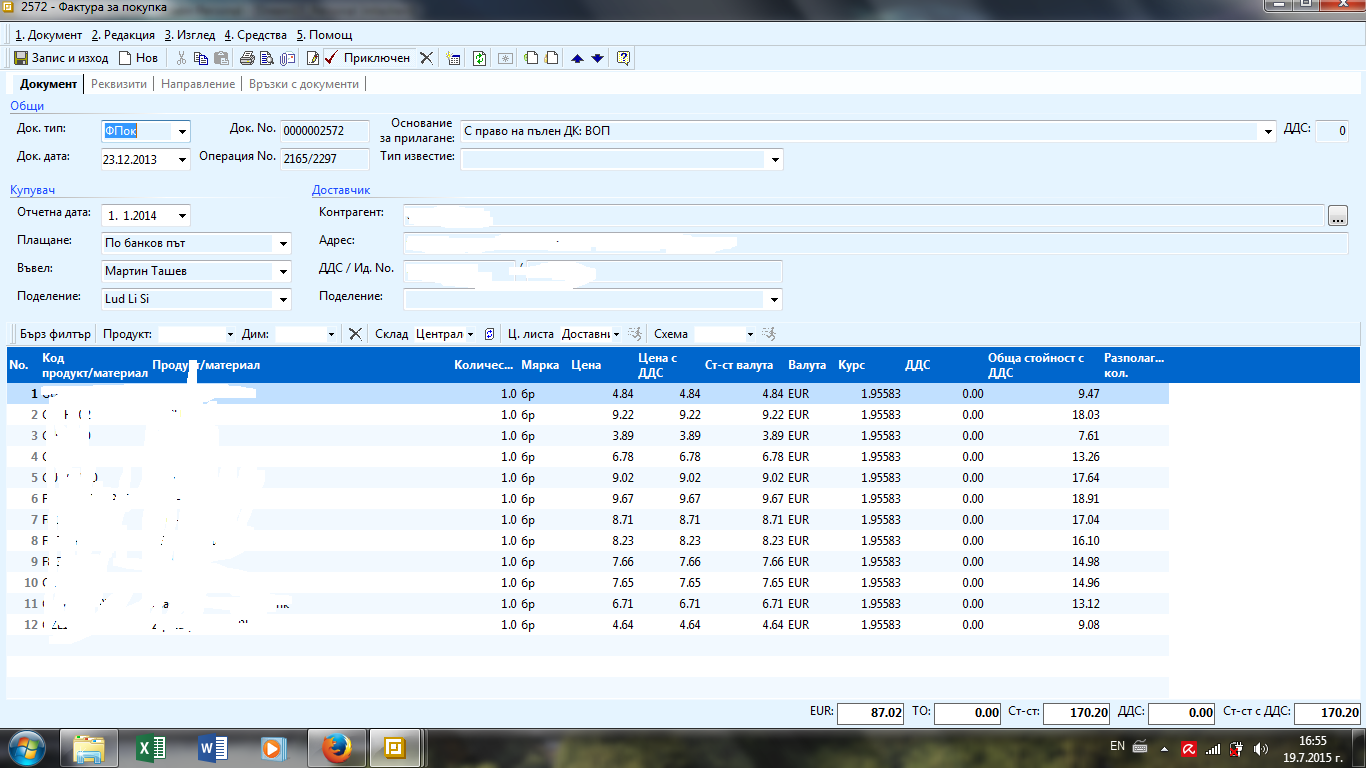1366x768 pixels.
Task: Expand the Плащане dropdown
Action: [x=283, y=243]
